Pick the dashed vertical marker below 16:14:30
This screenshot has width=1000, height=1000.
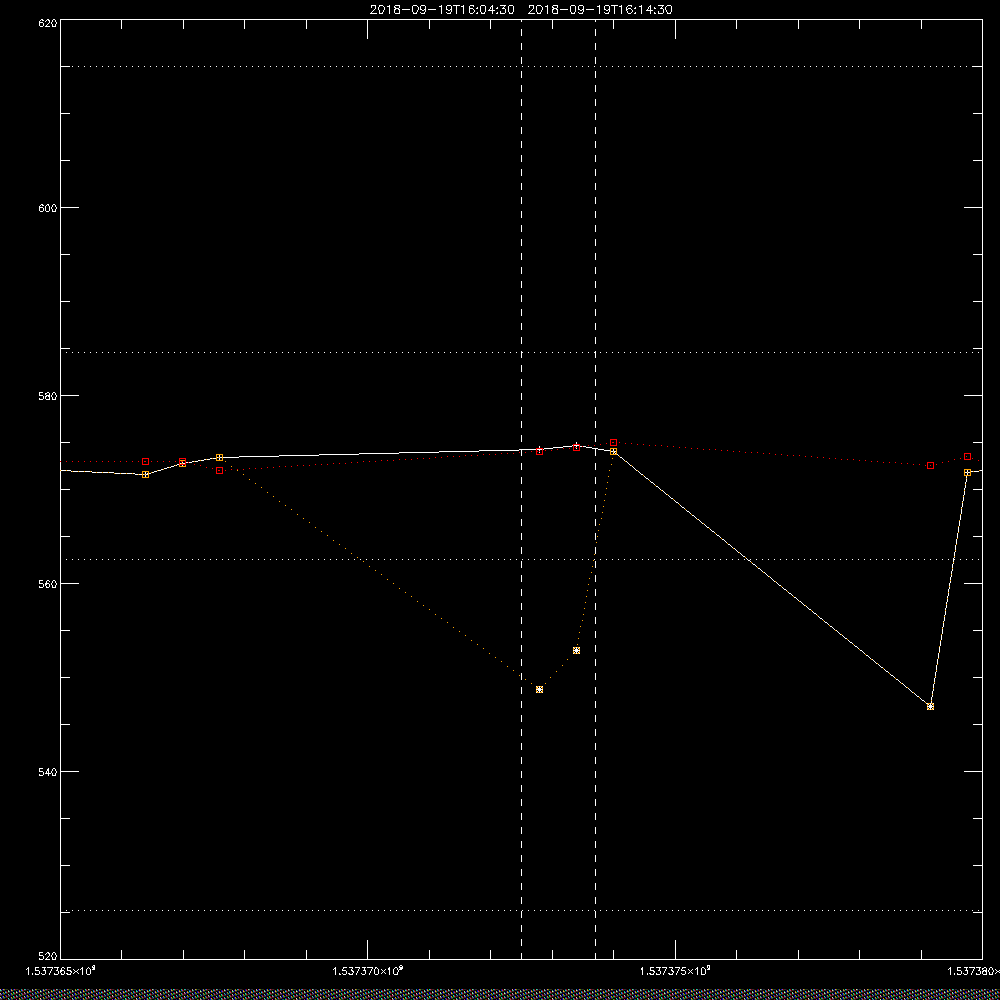pyautogui.click(x=596, y=489)
